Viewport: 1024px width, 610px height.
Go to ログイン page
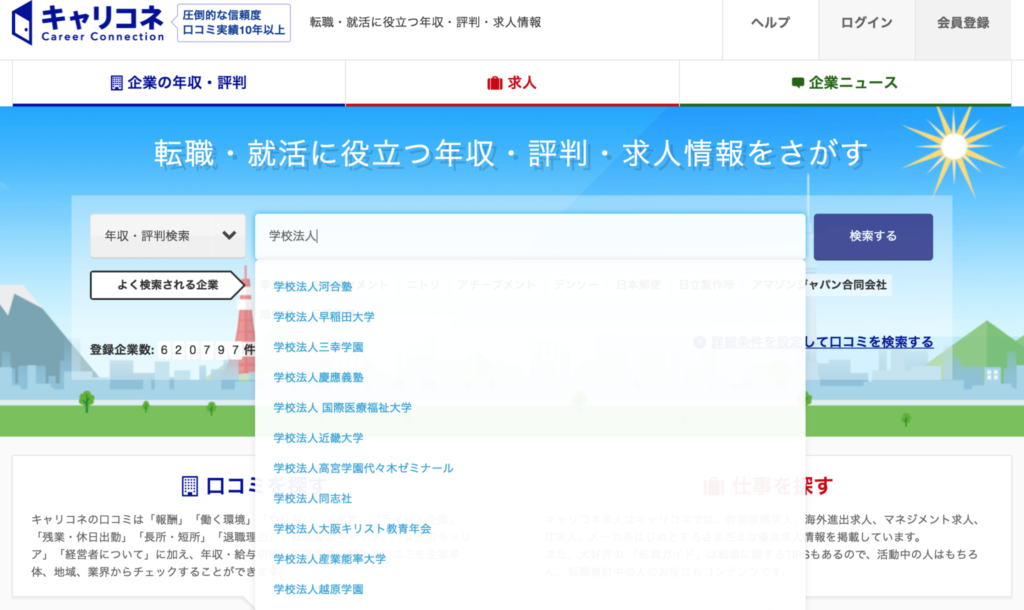pos(867,23)
